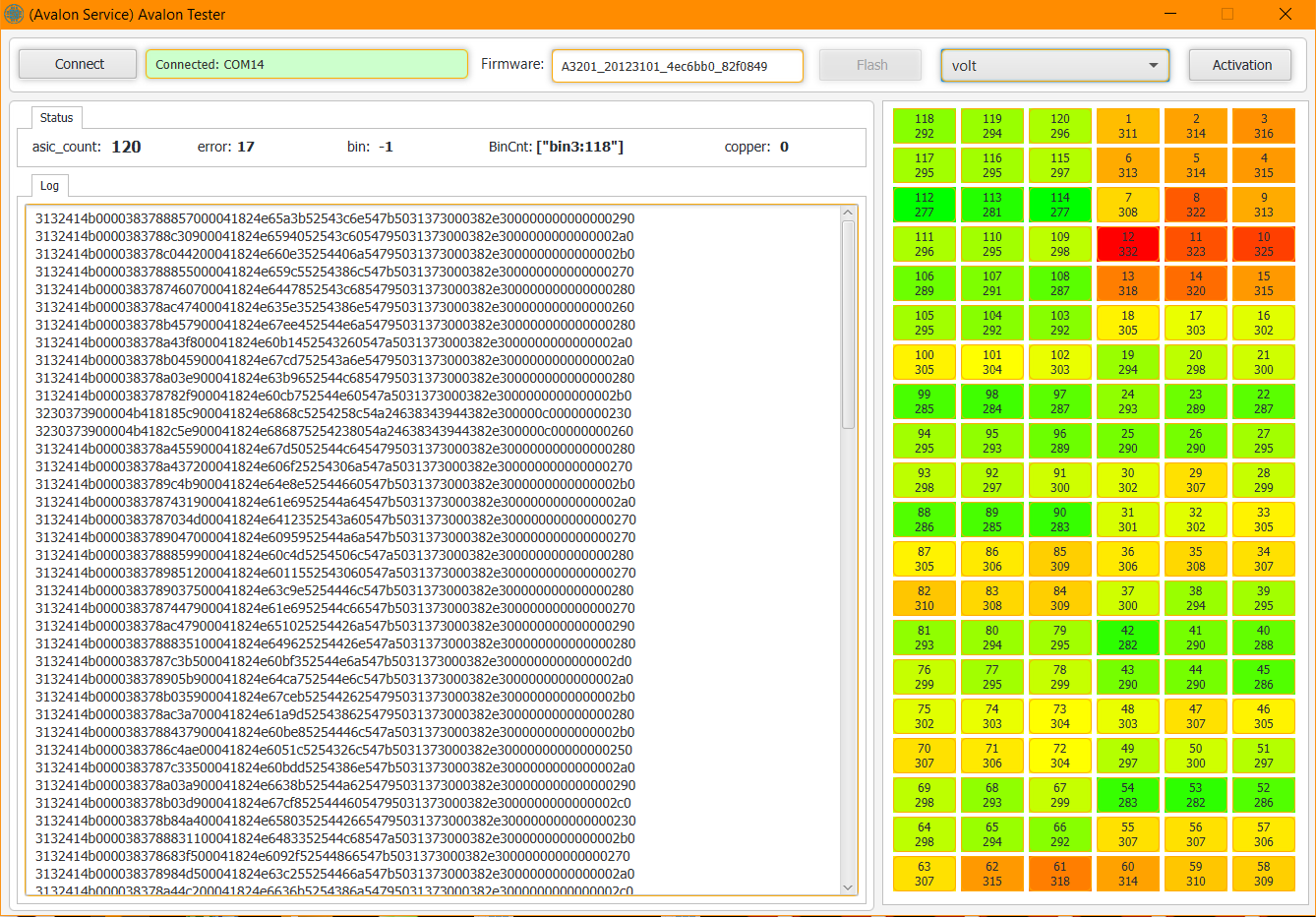Click ASIC cell 3 showing 316
The image size is (1316, 917).
[x=1264, y=126]
